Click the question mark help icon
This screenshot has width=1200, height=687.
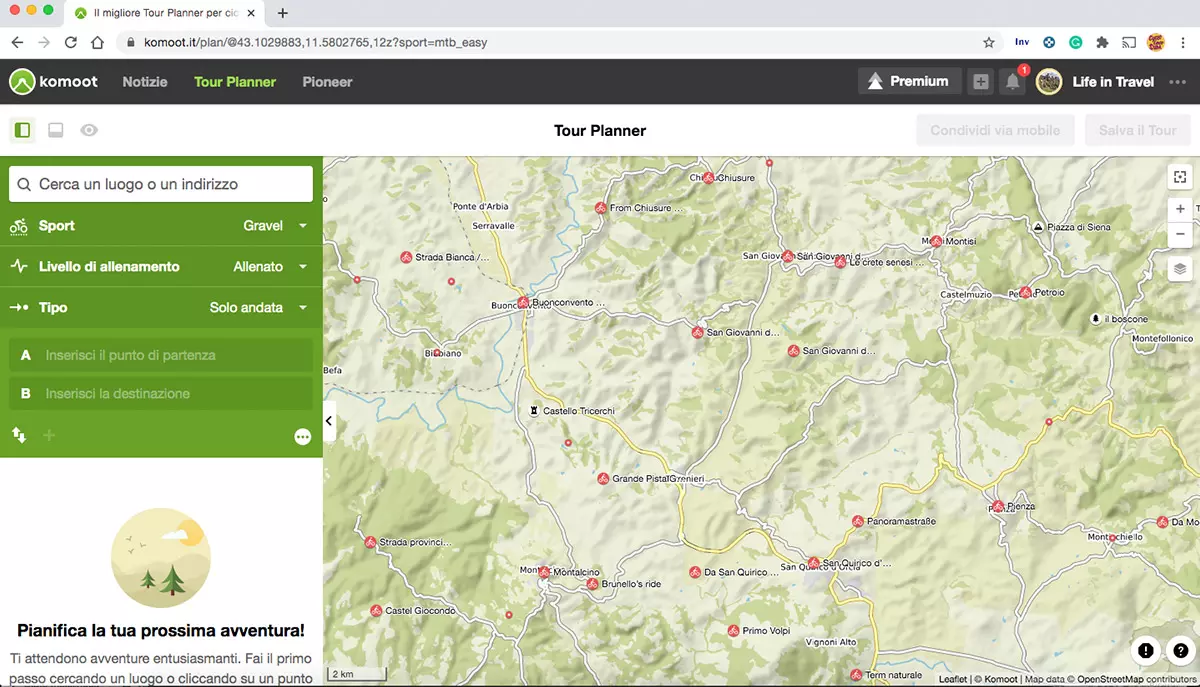click(1180, 651)
